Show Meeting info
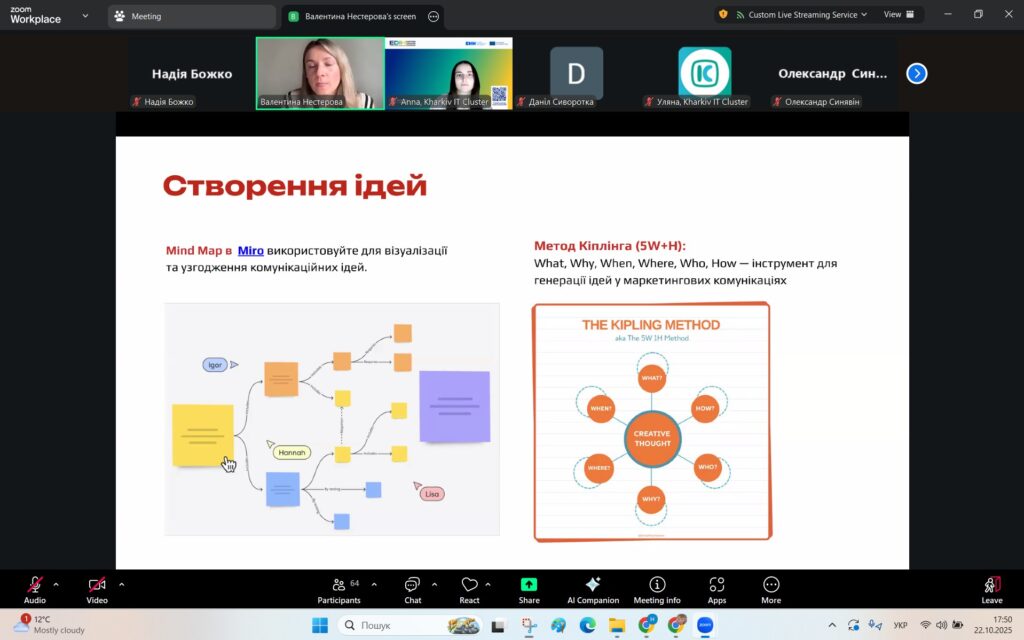1024x640 pixels. 656,586
